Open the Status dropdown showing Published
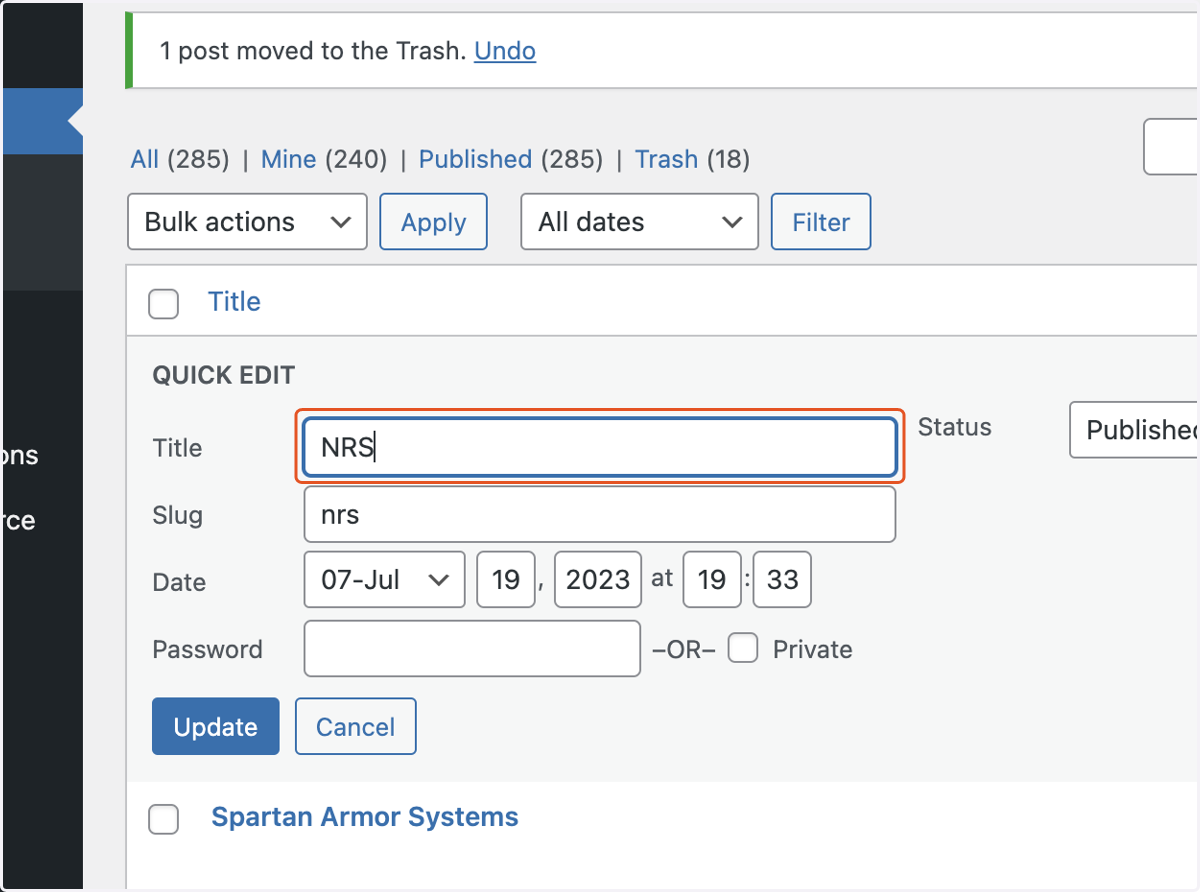Screen dimensions: 1200x892 (1134, 430)
